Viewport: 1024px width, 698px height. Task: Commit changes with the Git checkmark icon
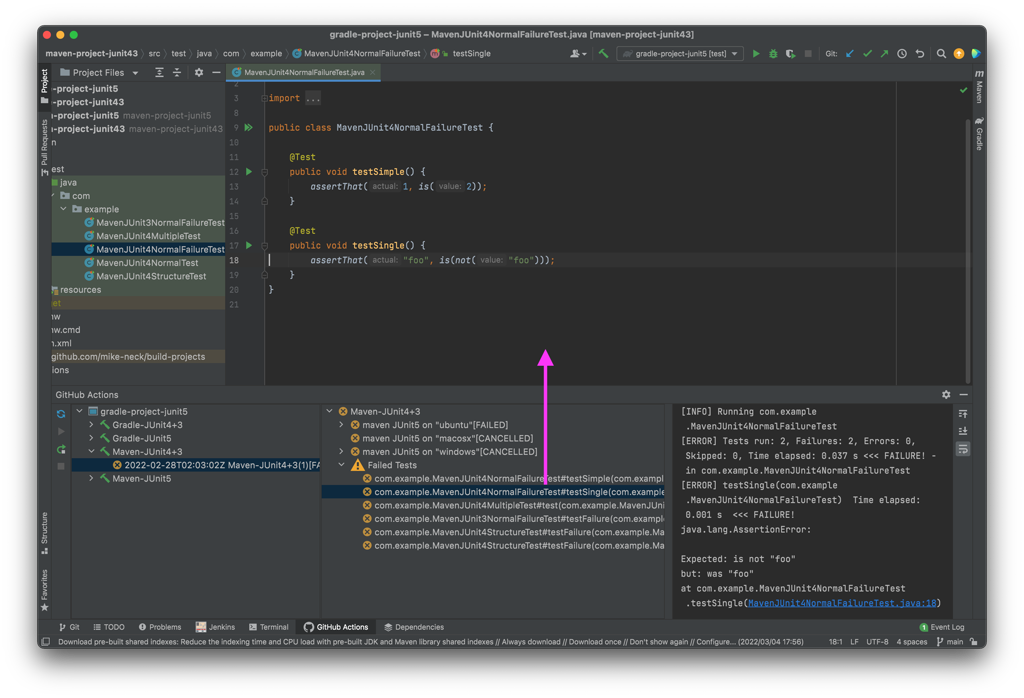[867, 54]
